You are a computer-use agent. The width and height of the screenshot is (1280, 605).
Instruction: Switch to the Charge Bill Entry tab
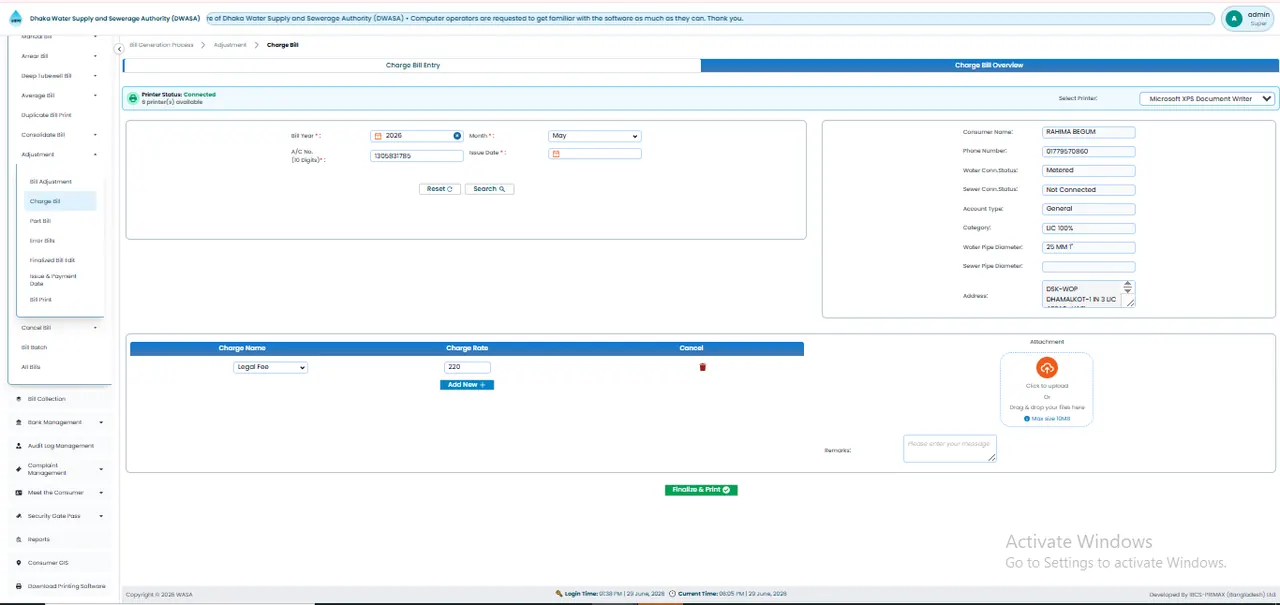[412, 65]
